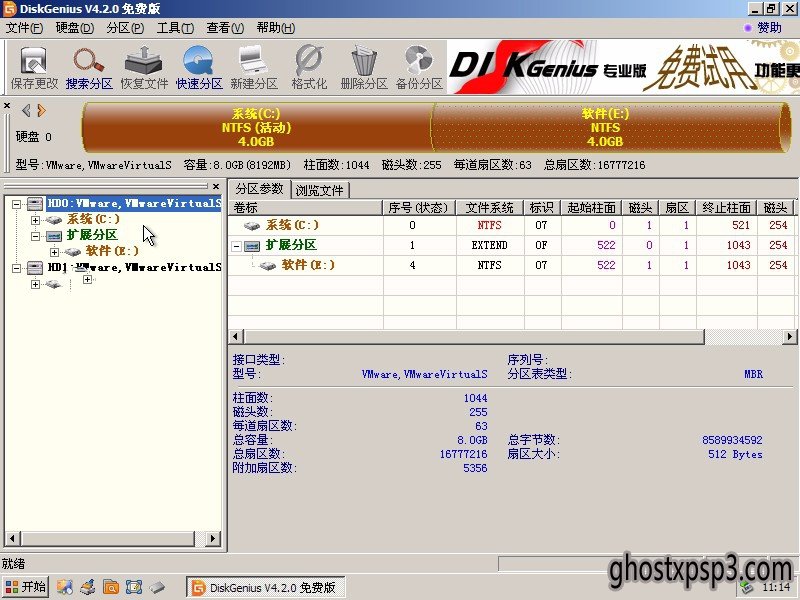Click the Save Changes (保存更改) toolbar icon
Screen dimensions: 800x600
tap(34, 68)
